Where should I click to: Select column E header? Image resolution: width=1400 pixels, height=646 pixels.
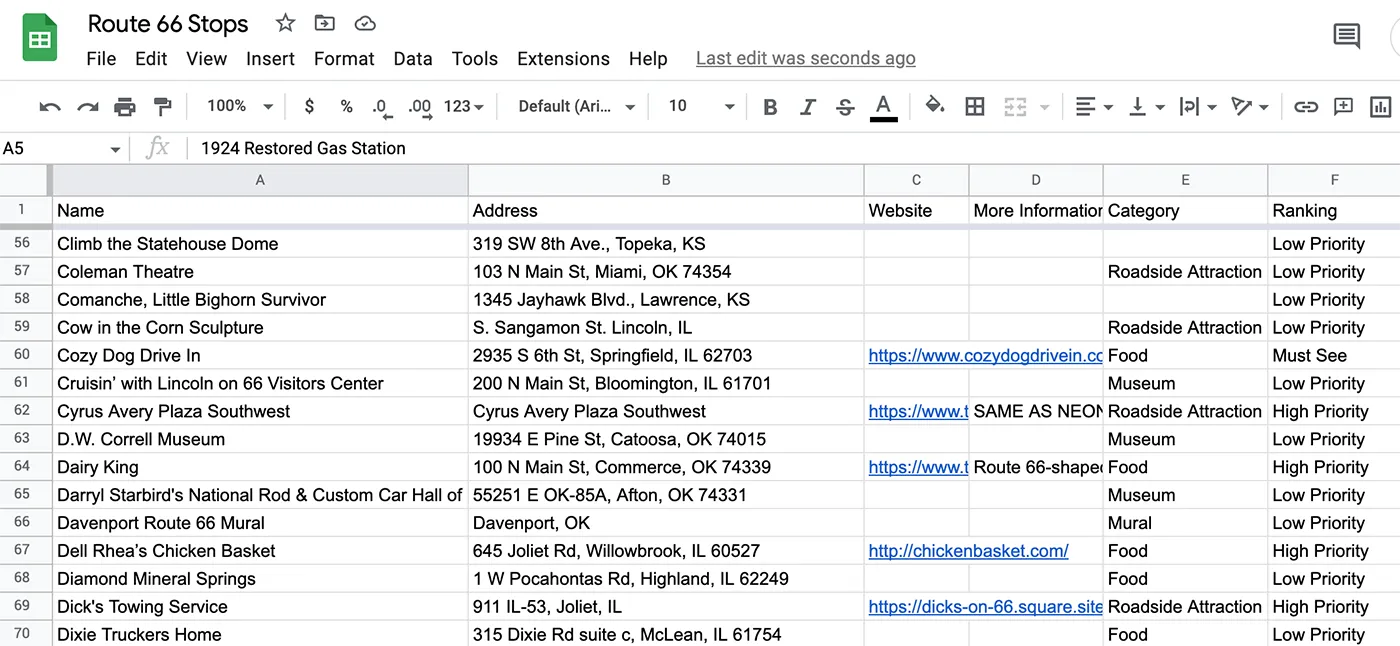click(1185, 181)
